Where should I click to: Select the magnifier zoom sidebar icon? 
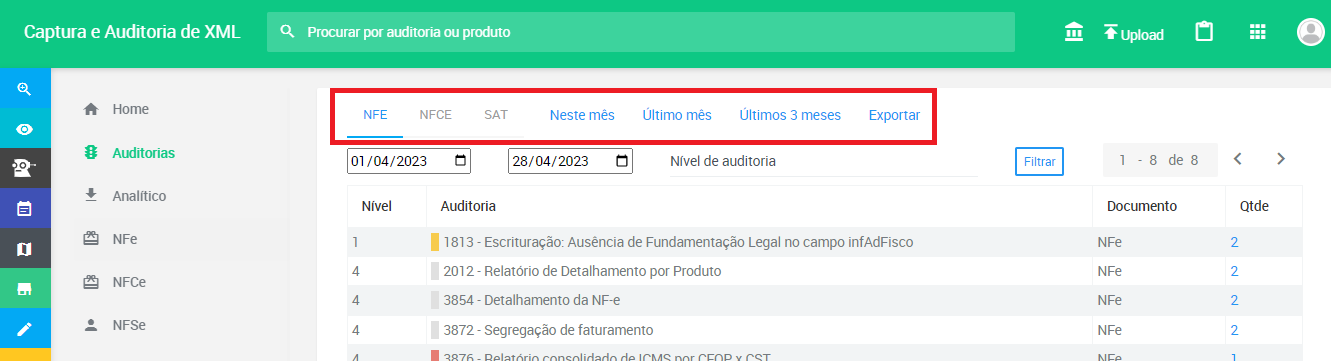[x=25, y=89]
